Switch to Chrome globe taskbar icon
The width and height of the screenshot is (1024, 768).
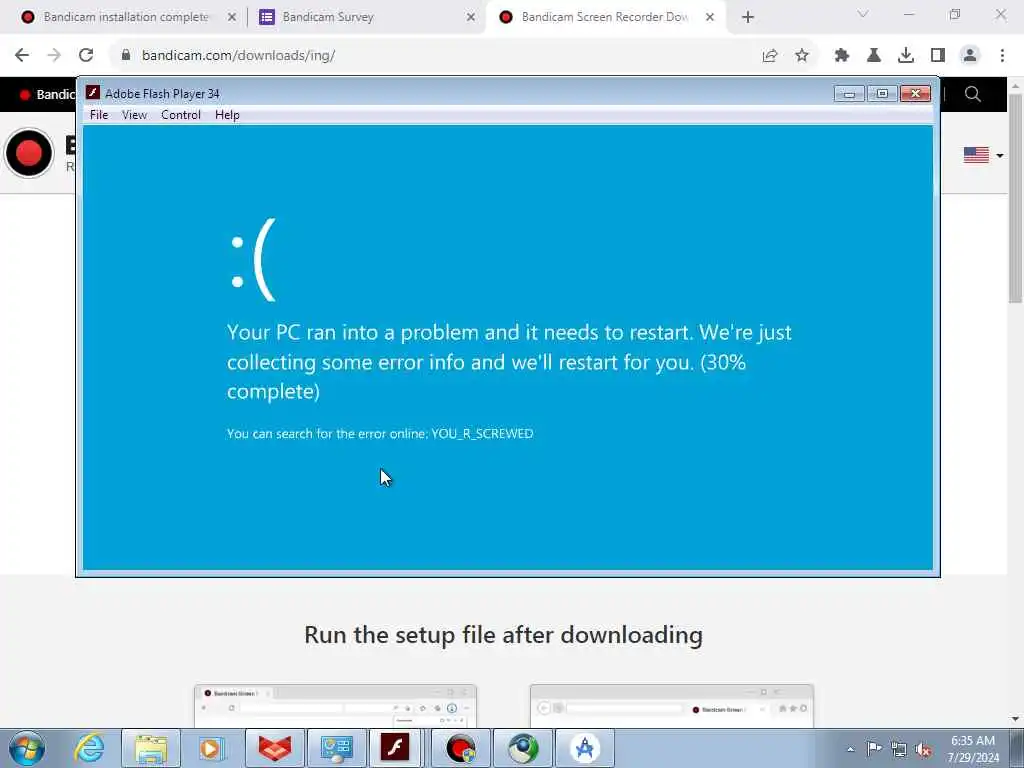pos(523,748)
